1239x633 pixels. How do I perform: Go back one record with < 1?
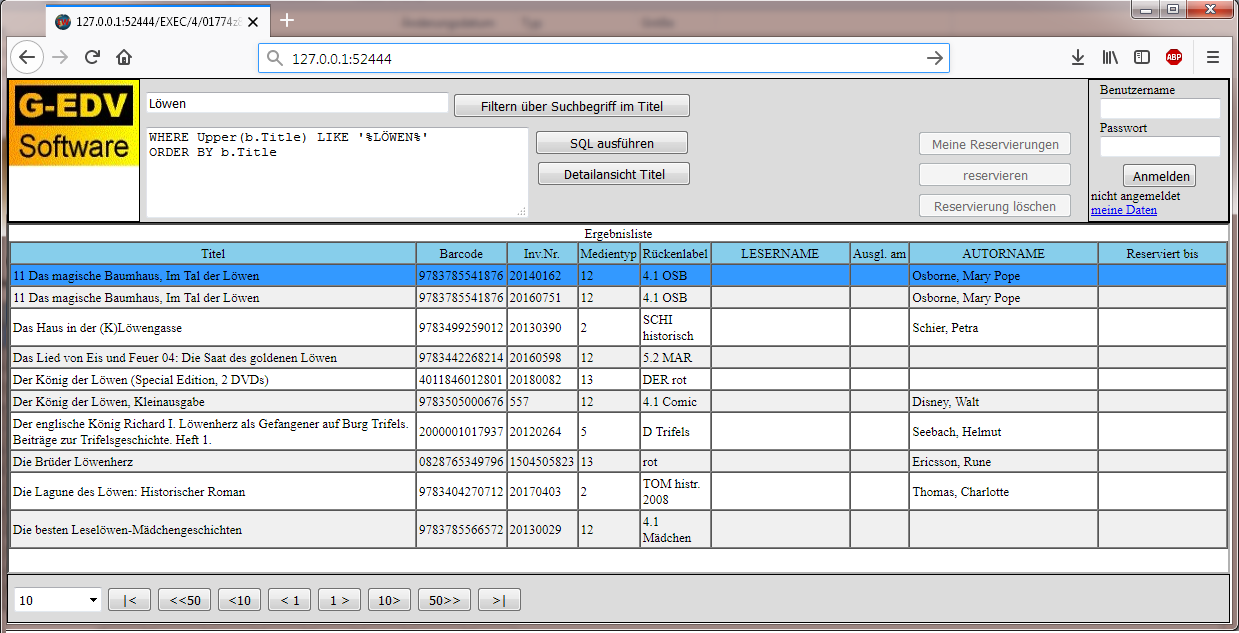pos(289,600)
